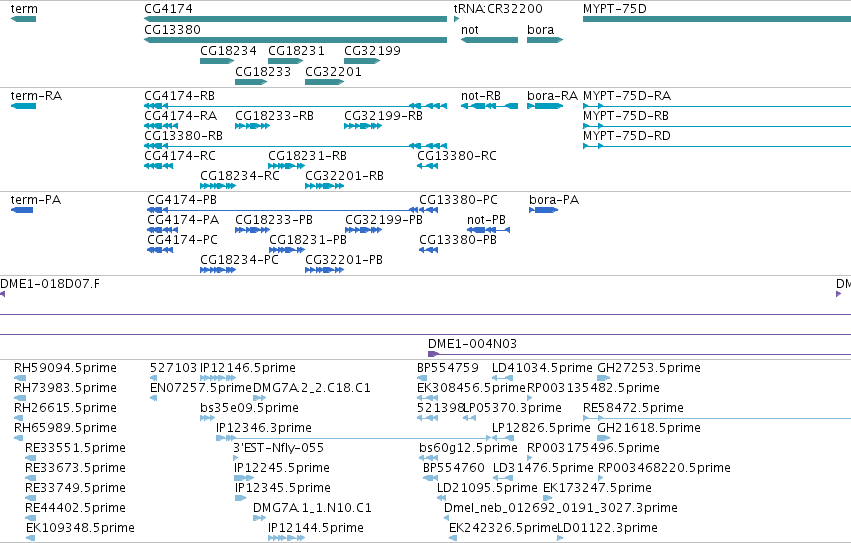
Task: Click the term-PA protein label
Action: click(x=36, y=200)
